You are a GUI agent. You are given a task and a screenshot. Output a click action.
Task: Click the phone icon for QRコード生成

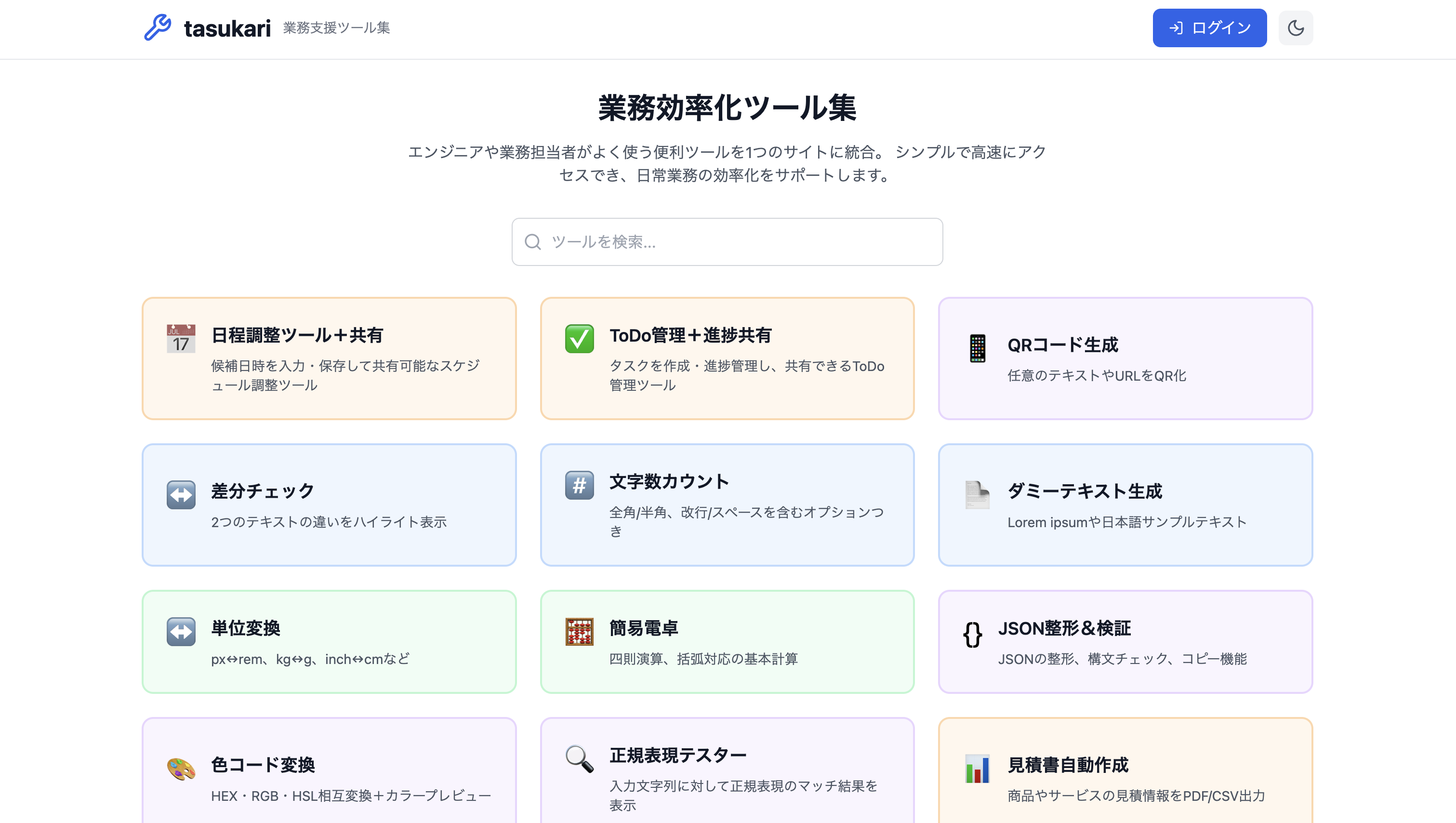tap(977, 348)
